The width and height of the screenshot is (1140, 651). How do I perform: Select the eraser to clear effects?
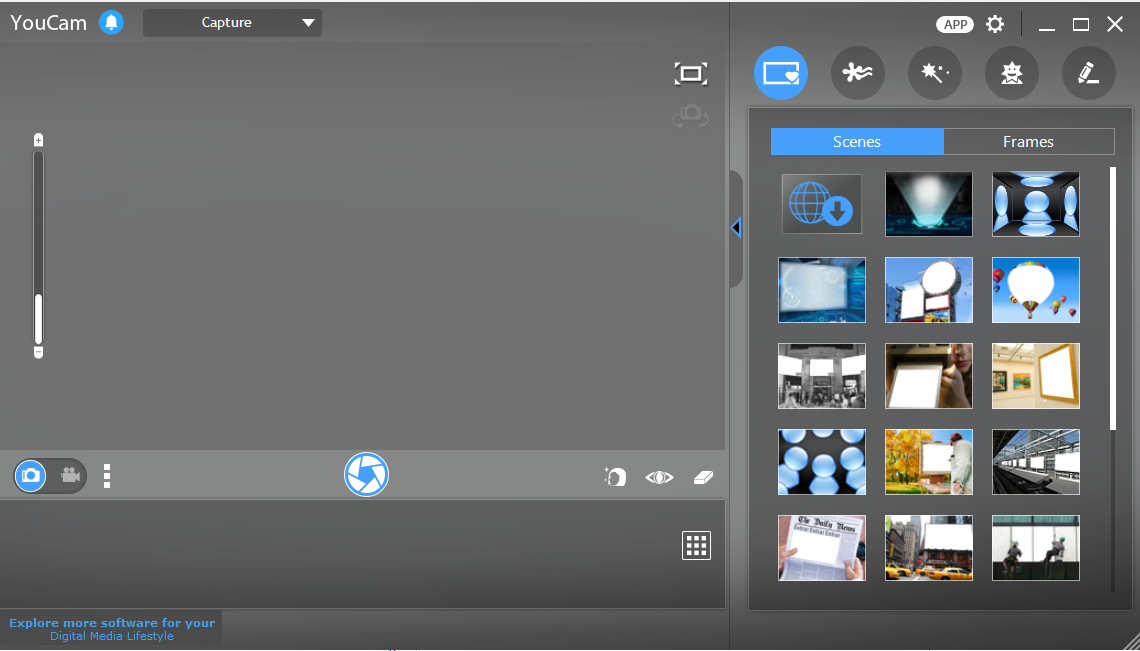pyautogui.click(x=703, y=477)
